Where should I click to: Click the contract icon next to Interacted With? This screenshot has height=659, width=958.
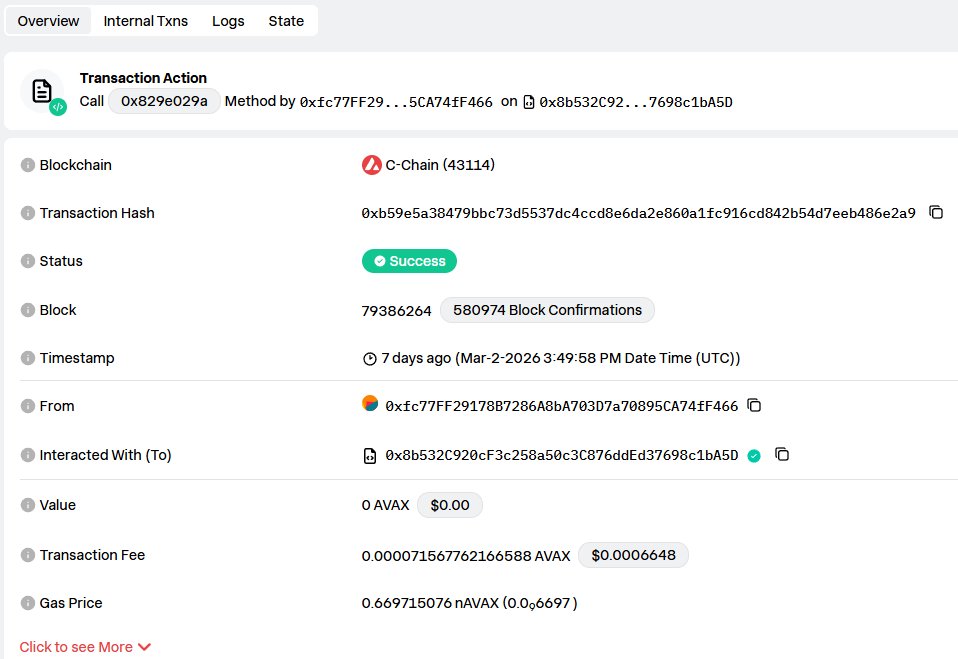370,454
